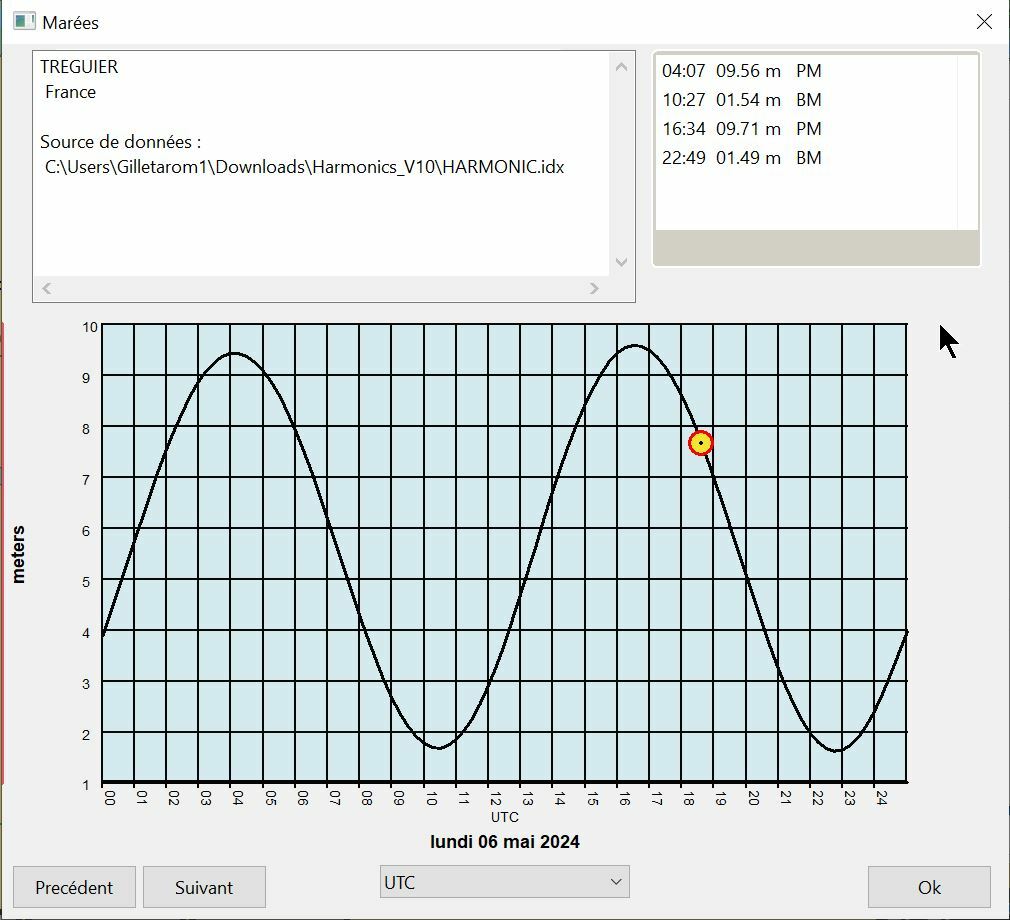Viewport: 1010px width, 920px height.
Task: Go to next day with Suivant
Action: coord(204,887)
